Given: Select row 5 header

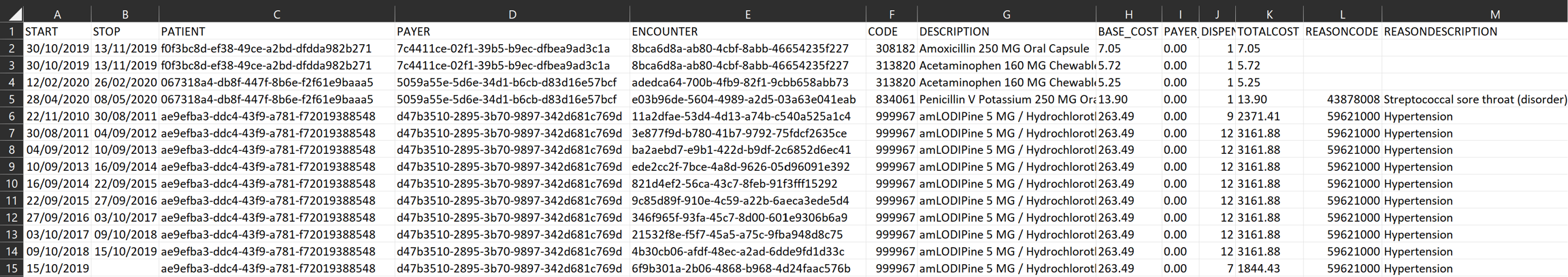Looking at the screenshot, I should [12, 99].
